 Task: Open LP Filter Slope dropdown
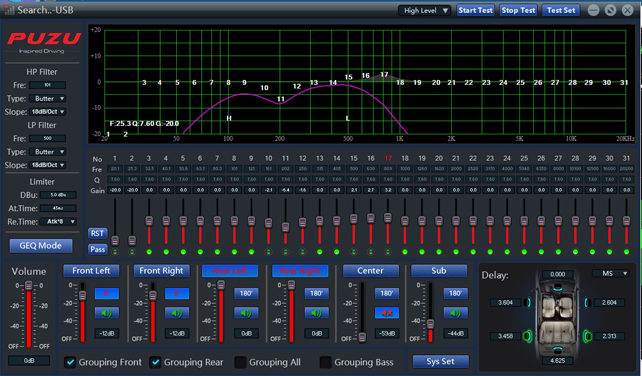point(48,165)
